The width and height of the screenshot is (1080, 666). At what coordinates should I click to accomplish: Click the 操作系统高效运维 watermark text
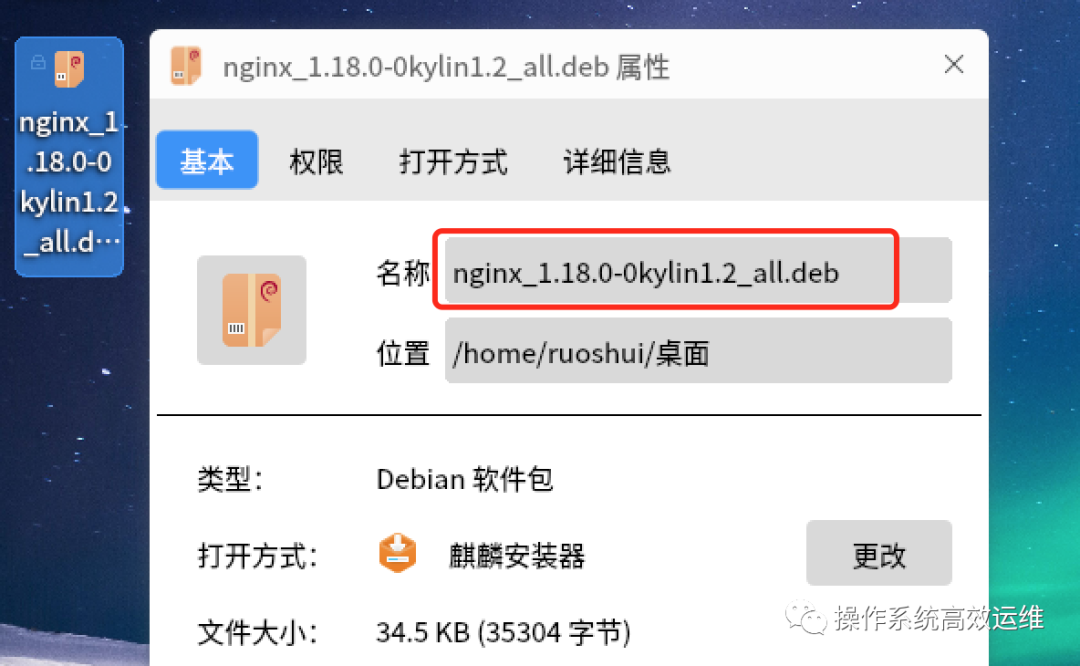coord(939,618)
